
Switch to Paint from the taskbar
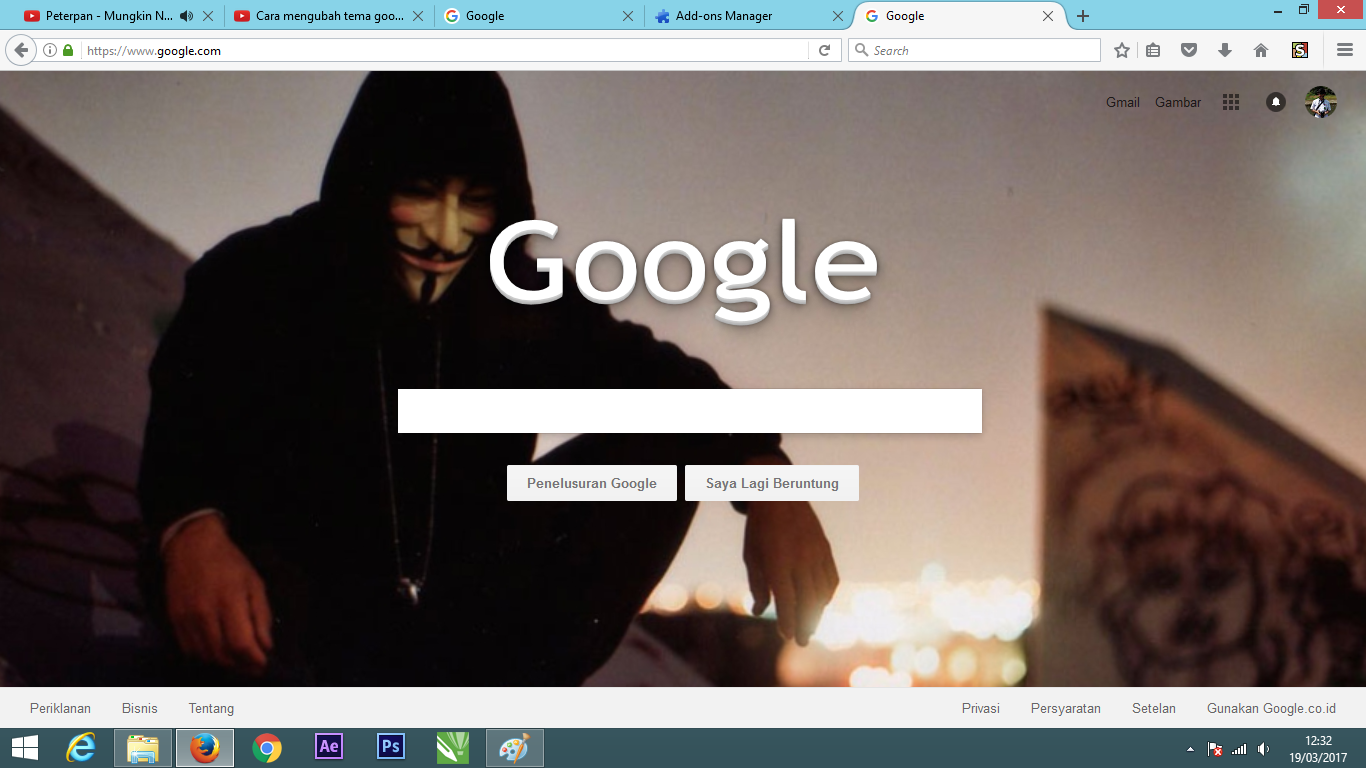tap(515, 748)
